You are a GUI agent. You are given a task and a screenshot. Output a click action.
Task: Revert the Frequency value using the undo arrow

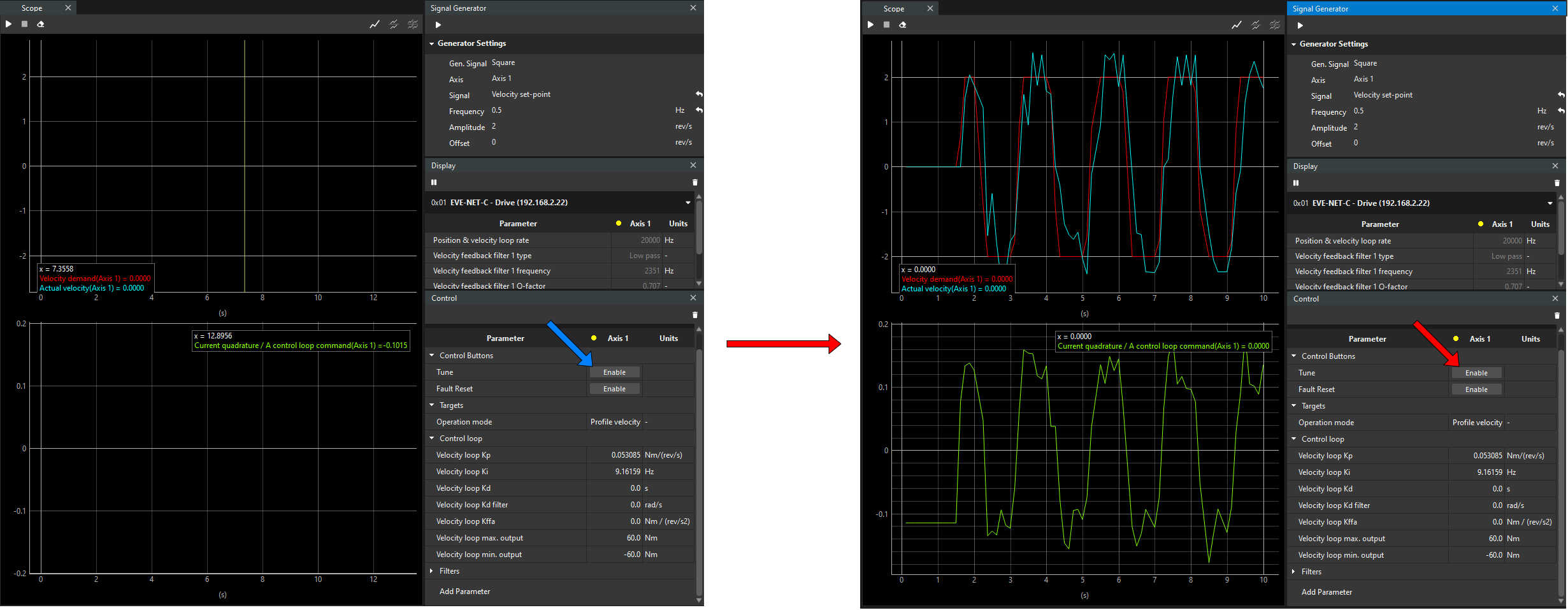pos(699,110)
